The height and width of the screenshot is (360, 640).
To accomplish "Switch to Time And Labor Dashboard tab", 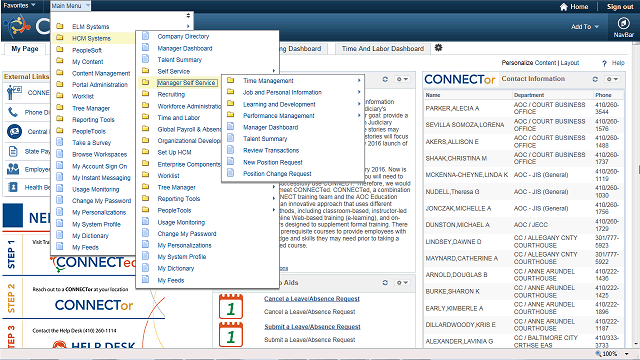I will (x=383, y=49).
